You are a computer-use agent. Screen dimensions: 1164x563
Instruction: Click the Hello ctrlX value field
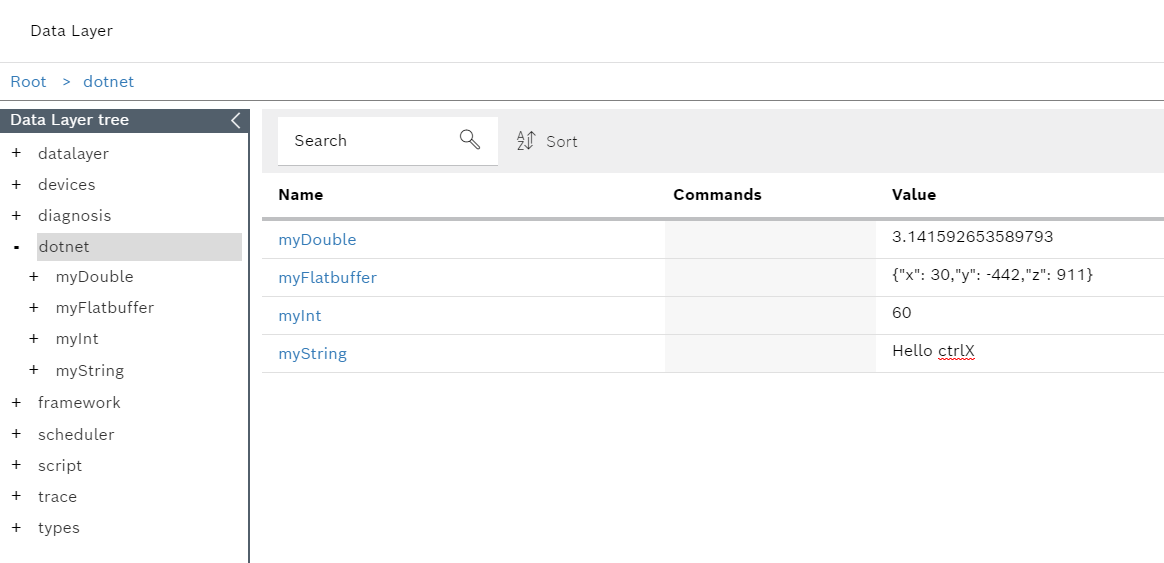coord(933,352)
